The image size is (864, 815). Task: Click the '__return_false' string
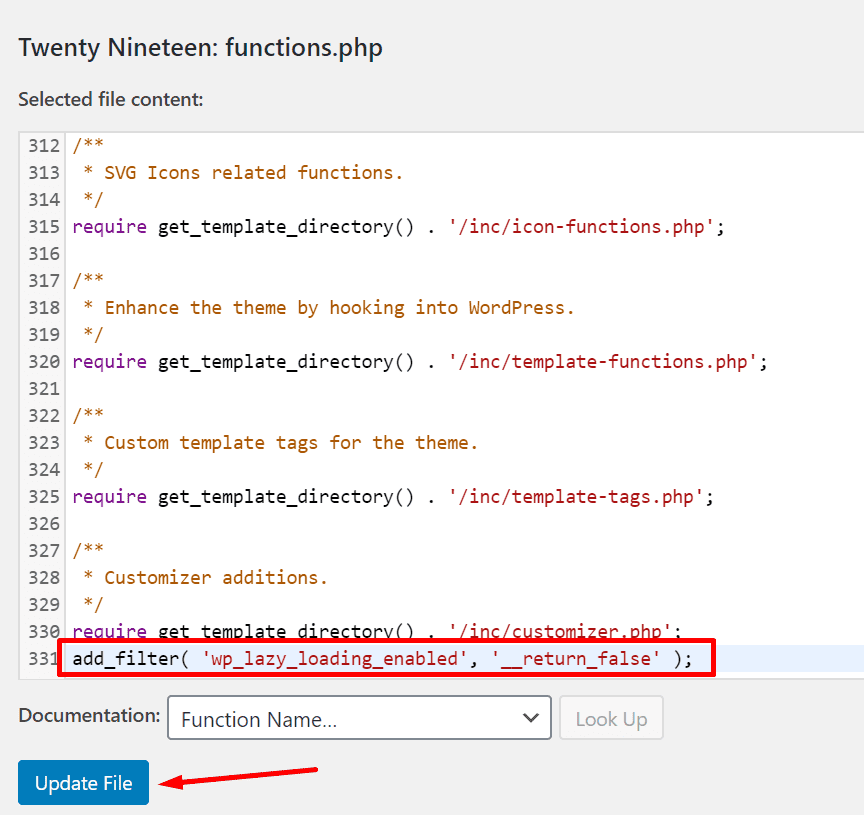575,659
